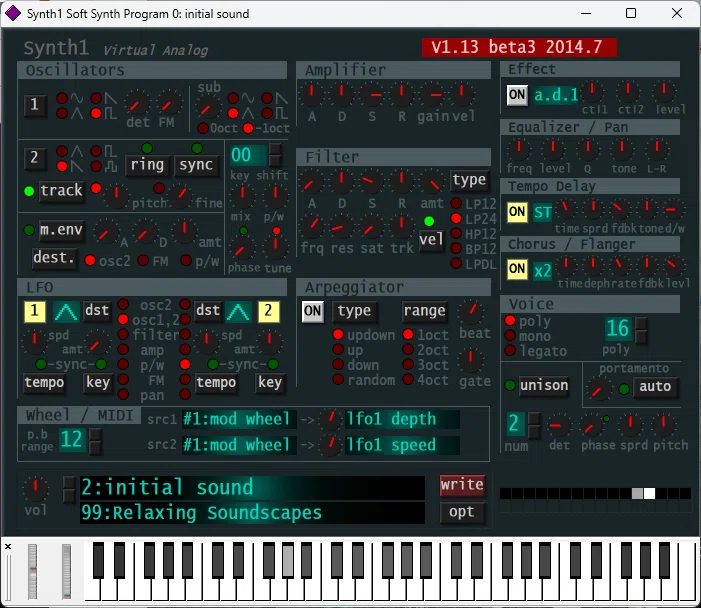Click the Amplifier gain knob
The height and width of the screenshot is (608, 701).
[x=432, y=94]
